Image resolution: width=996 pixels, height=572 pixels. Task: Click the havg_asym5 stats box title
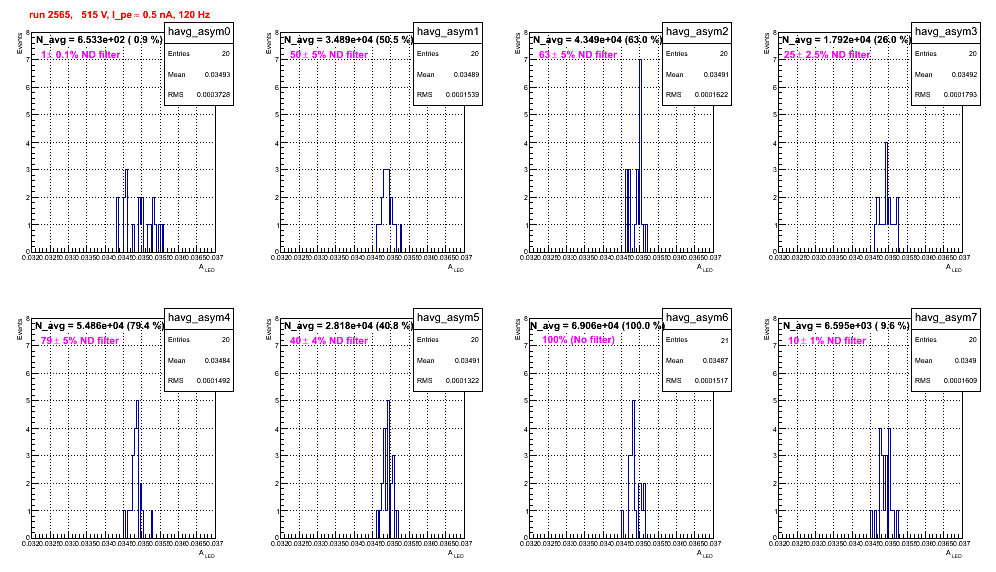coord(448,318)
